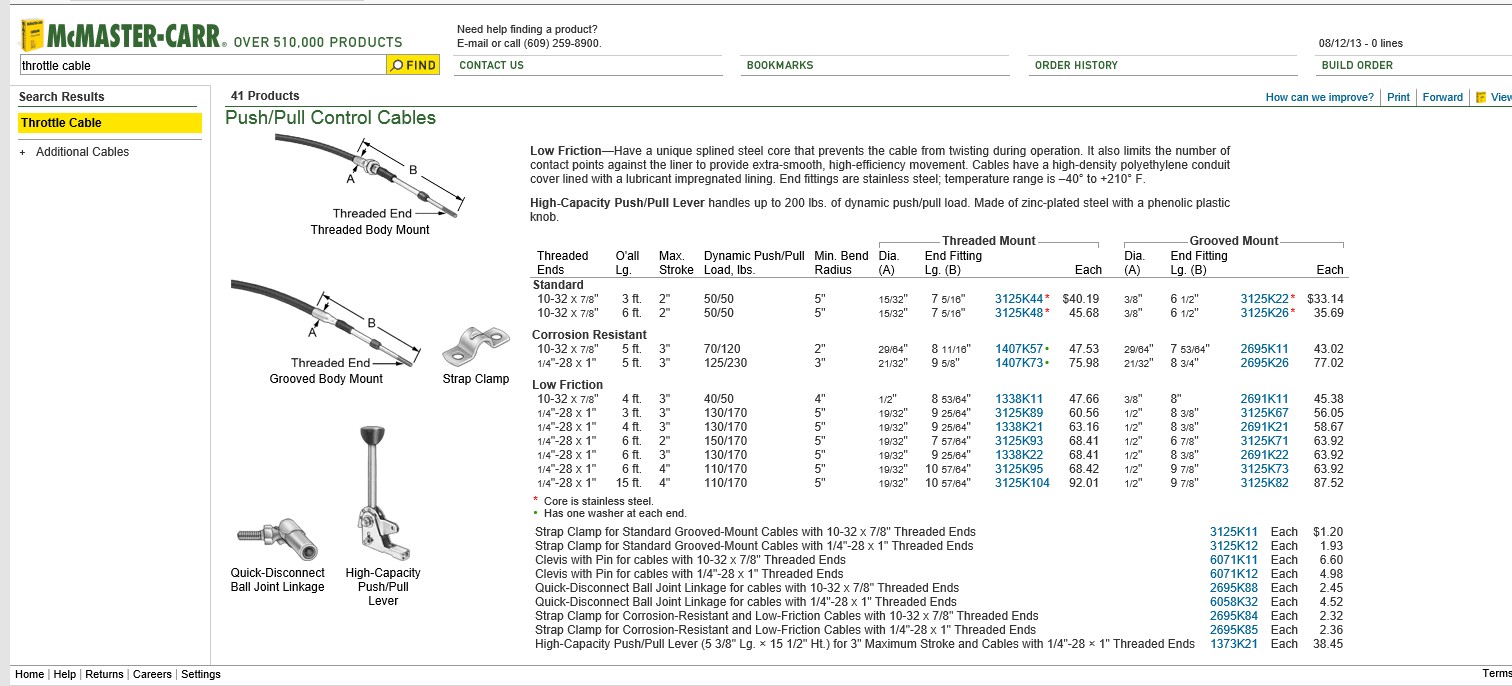Image resolution: width=1512 pixels, height=686 pixels.
Task: Open Settings in the footer
Action: pyautogui.click(x=200, y=674)
